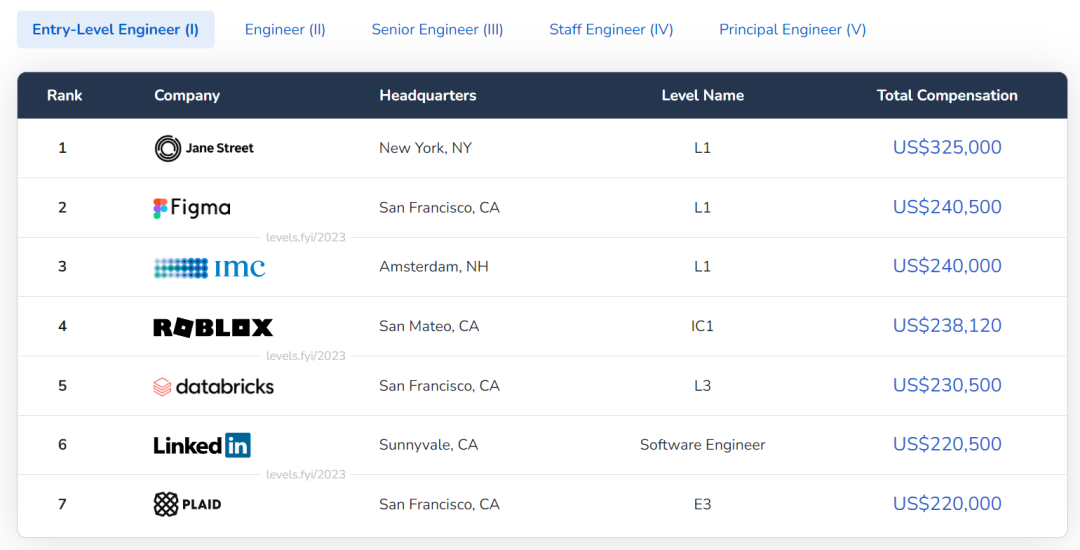Image resolution: width=1080 pixels, height=550 pixels.
Task: Open Figma's US$240,500 compensation link
Action: 947,207
